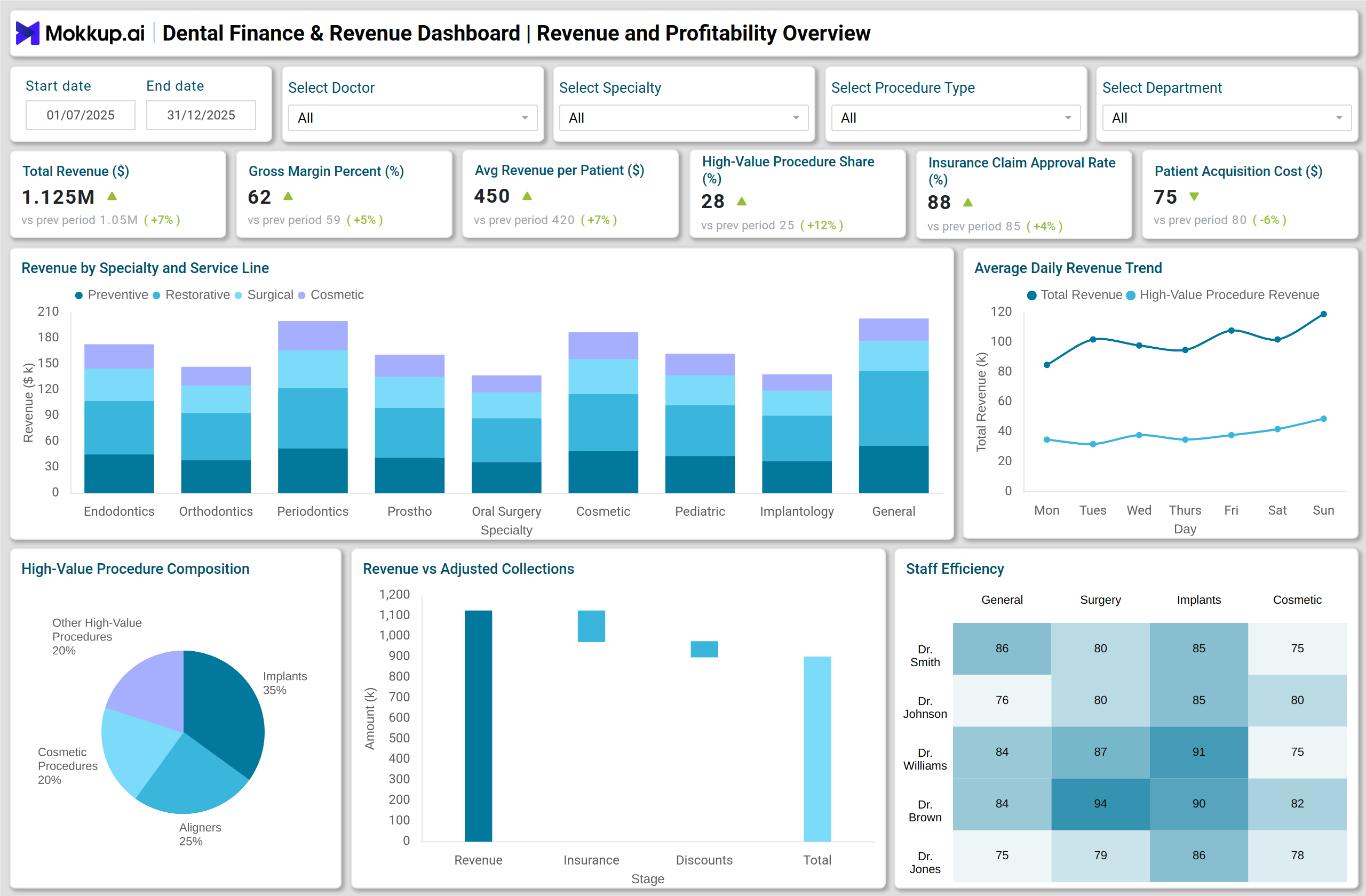The image size is (1366, 896).
Task: Click Mon data point on Total Revenue line
Action: (x=1047, y=365)
